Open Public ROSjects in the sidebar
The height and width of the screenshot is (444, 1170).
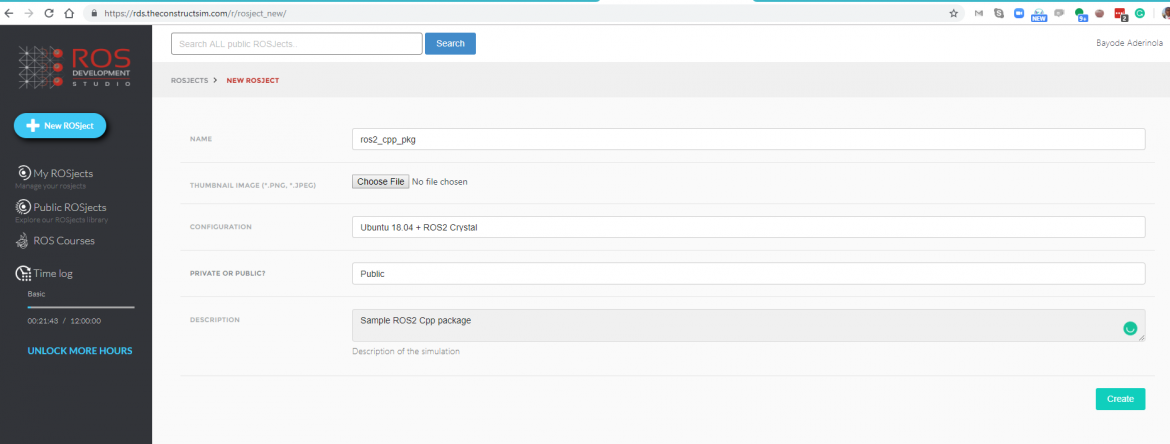click(69, 207)
